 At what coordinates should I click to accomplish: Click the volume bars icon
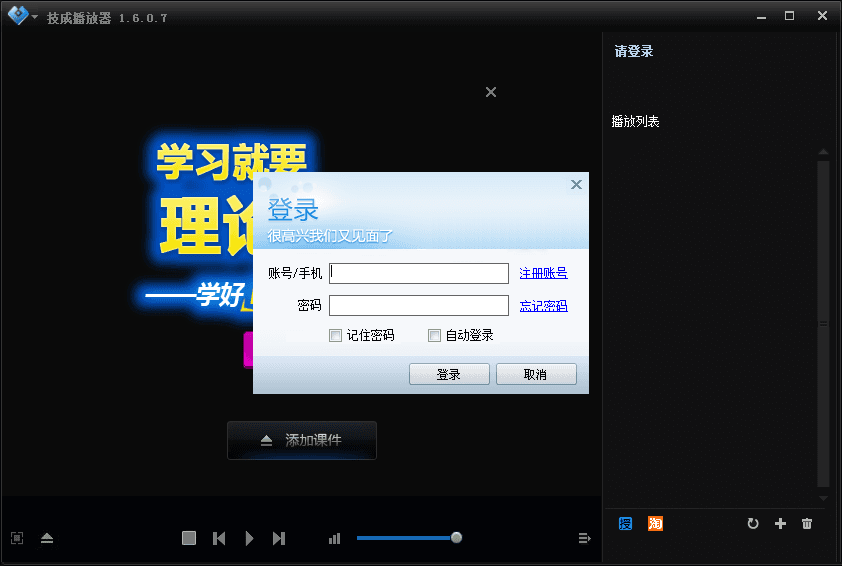pos(334,538)
